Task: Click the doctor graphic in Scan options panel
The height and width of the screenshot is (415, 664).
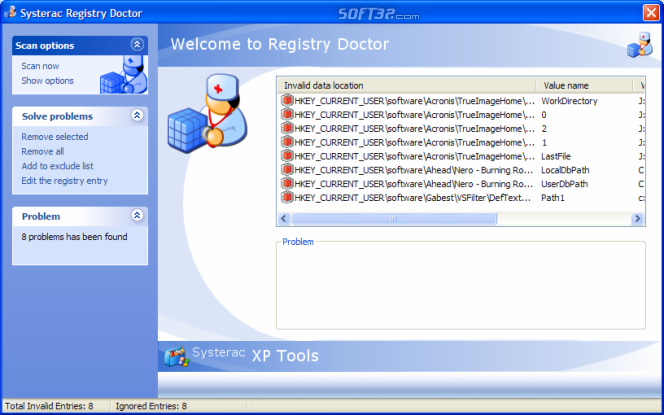Action: (x=124, y=75)
